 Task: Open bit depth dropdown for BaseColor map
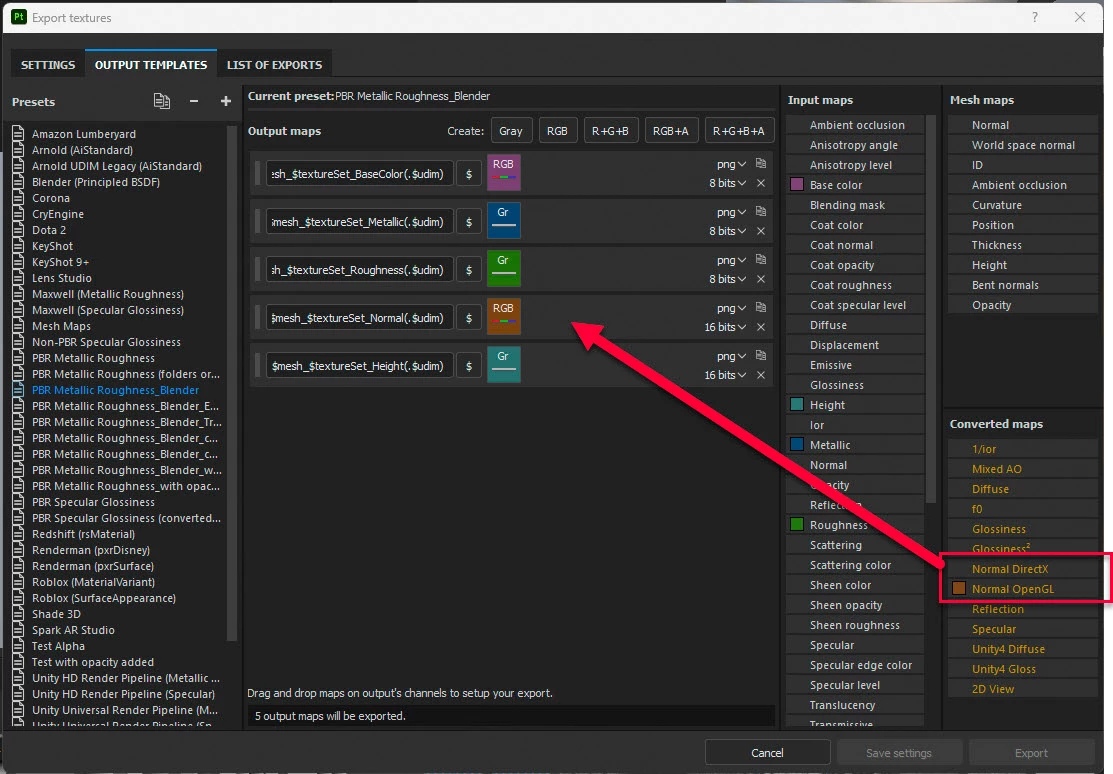pyautogui.click(x=728, y=183)
